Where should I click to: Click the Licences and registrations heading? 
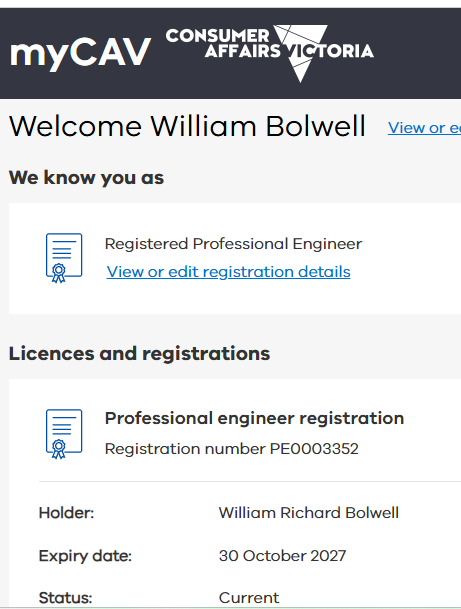tap(139, 354)
